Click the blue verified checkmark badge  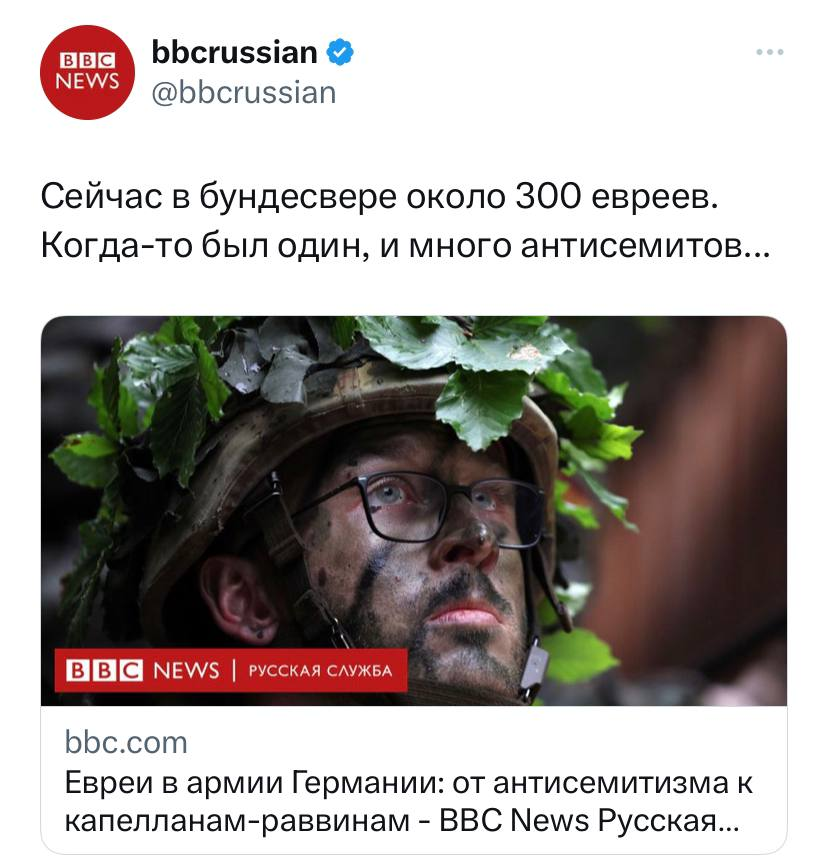point(340,52)
